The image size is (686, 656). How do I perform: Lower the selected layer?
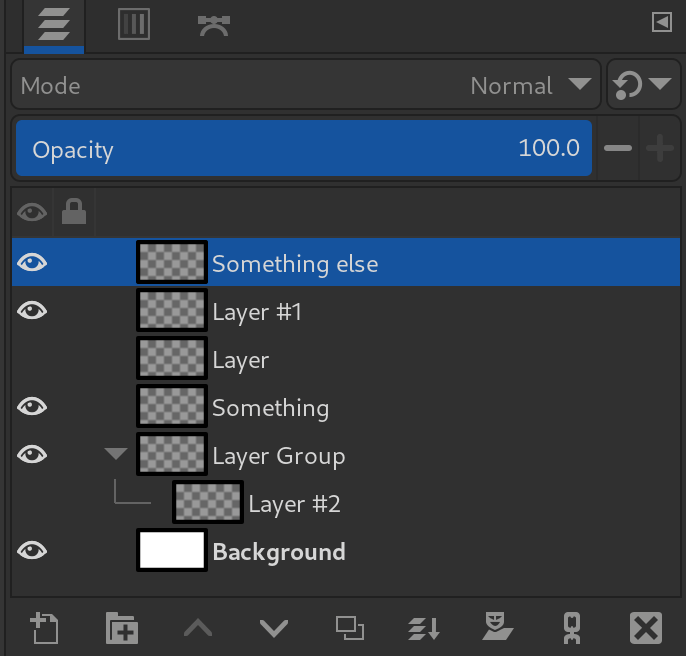coord(274,628)
